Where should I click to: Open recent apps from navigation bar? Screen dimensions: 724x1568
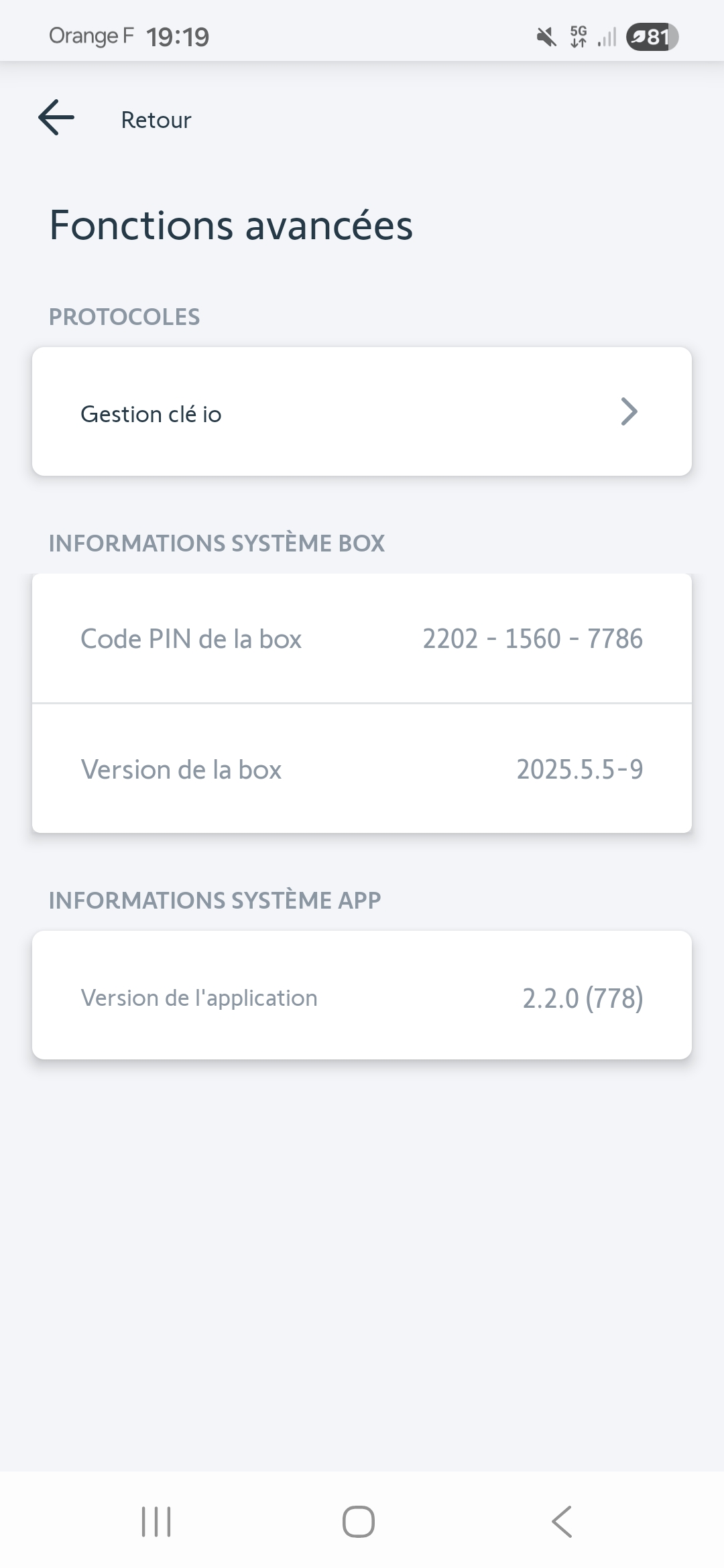pos(156,1521)
